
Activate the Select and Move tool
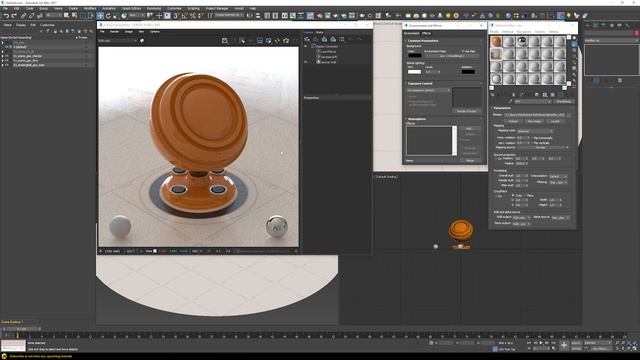pos(100,16)
